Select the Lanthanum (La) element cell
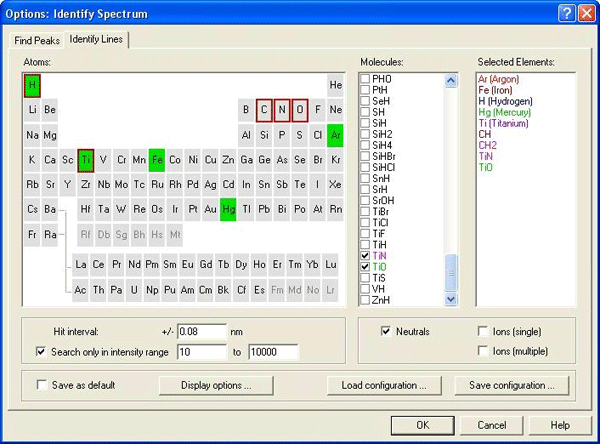 point(81,265)
